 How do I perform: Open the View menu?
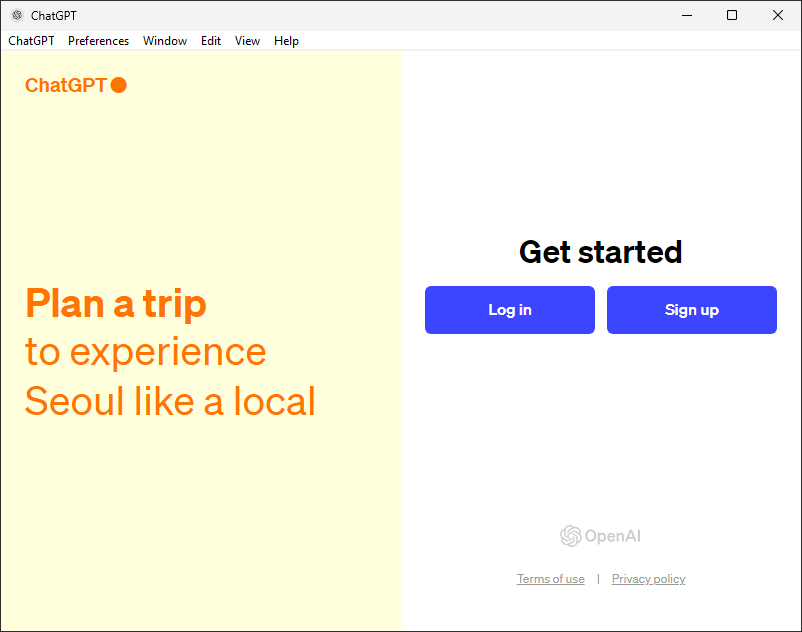247,41
